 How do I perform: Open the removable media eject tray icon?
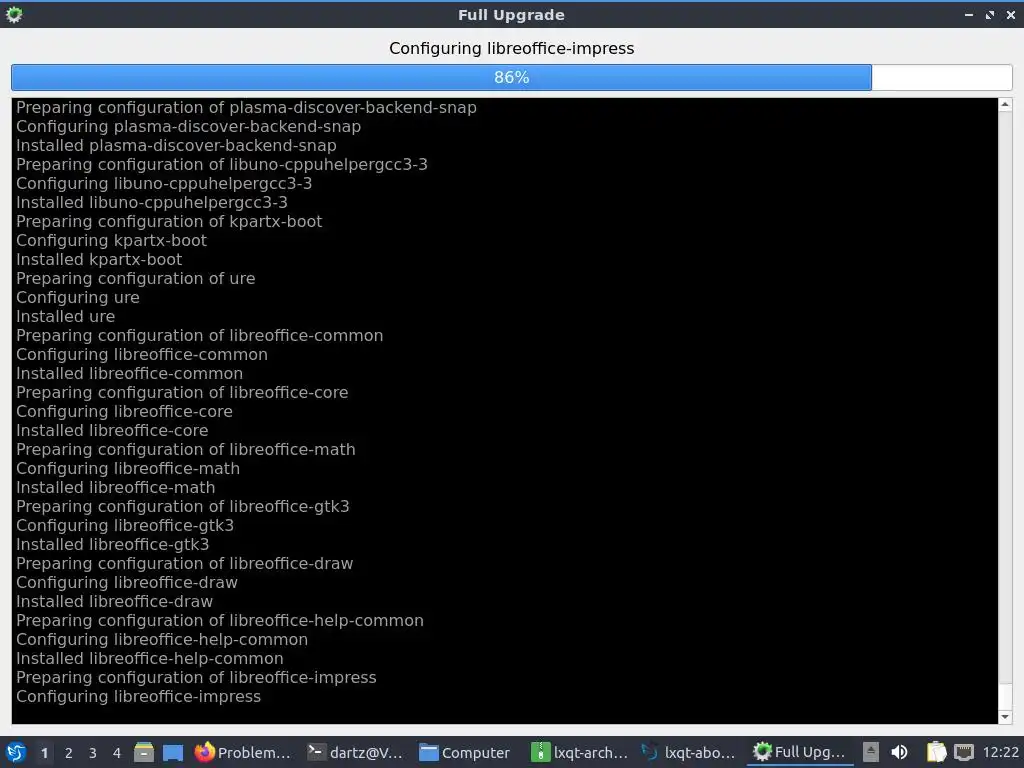tap(871, 752)
